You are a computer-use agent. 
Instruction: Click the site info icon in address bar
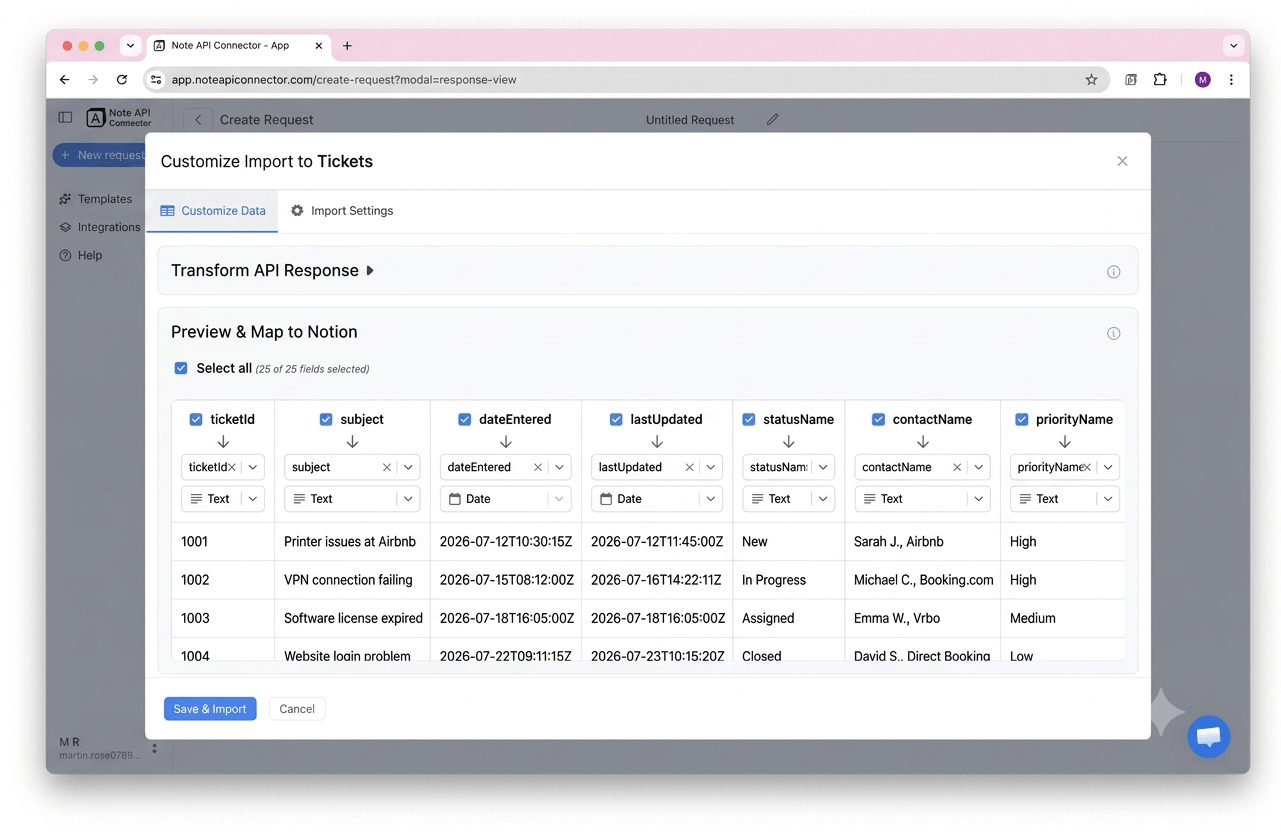click(x=156, y=80)
